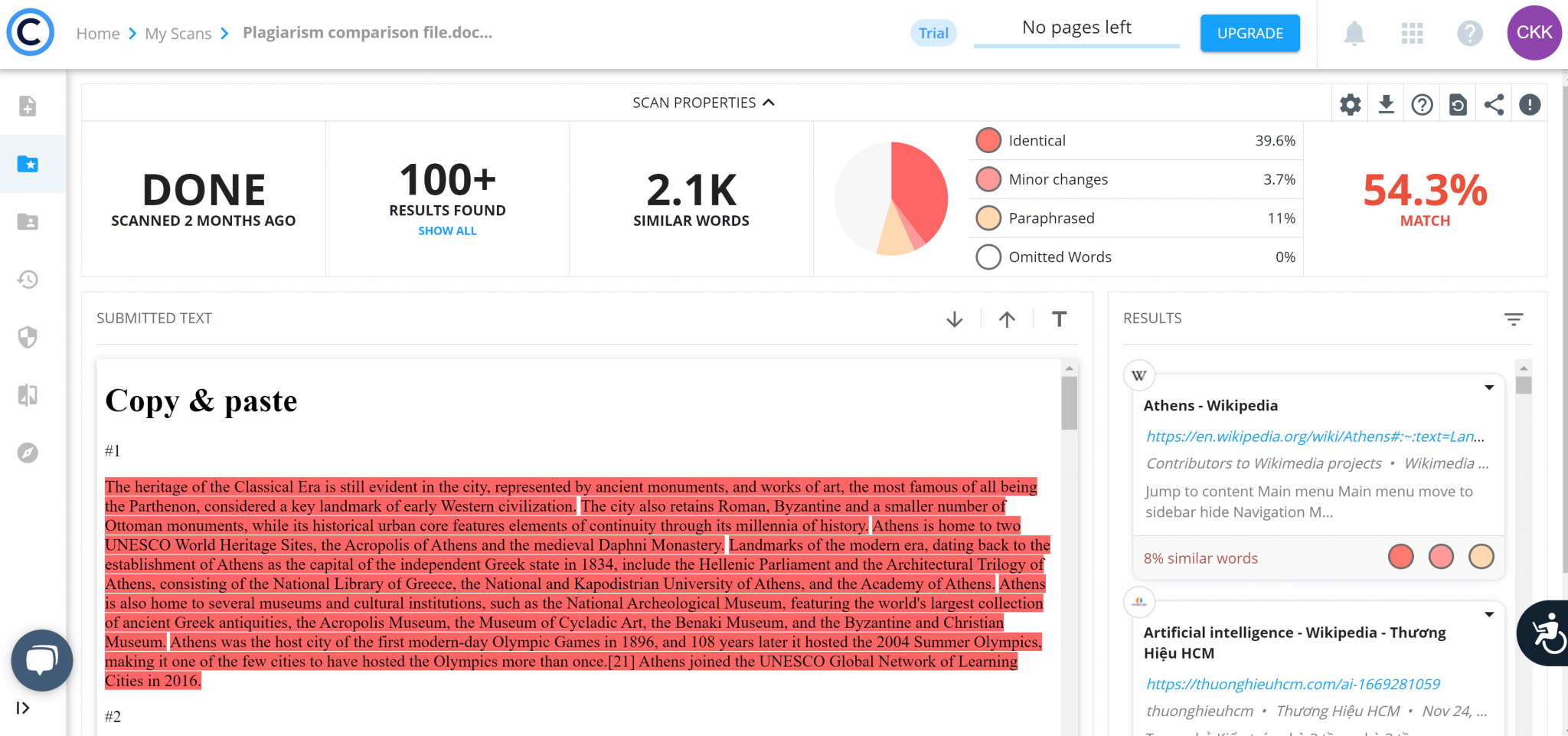Open scan history from the sidebar
Viewport: 1568px width, 736px height.
click(28, 280)
